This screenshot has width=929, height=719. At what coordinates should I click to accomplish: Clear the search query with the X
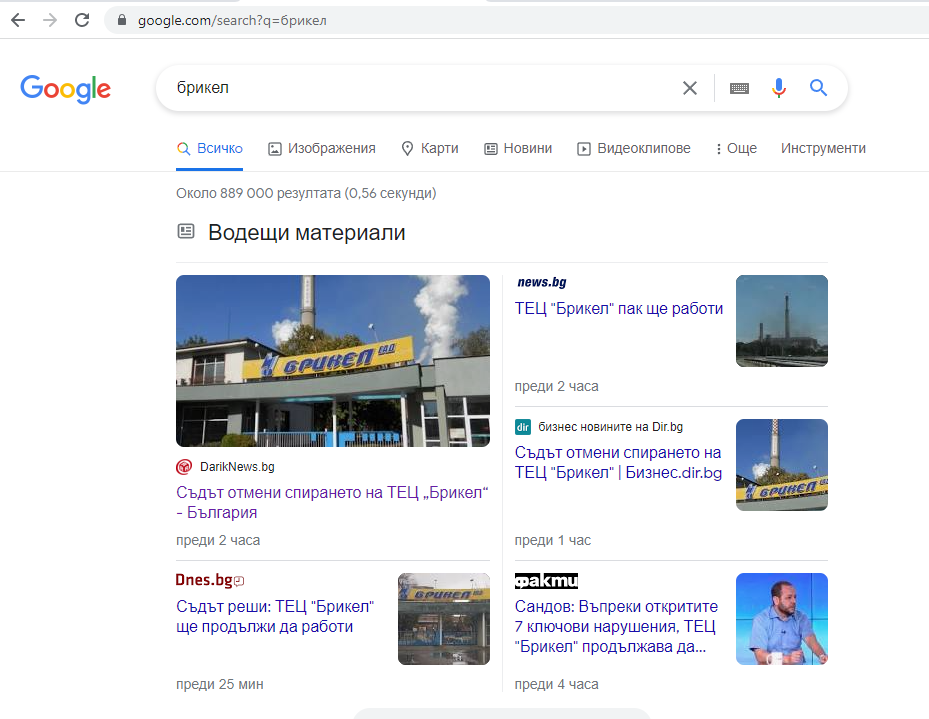coord(690,88)
